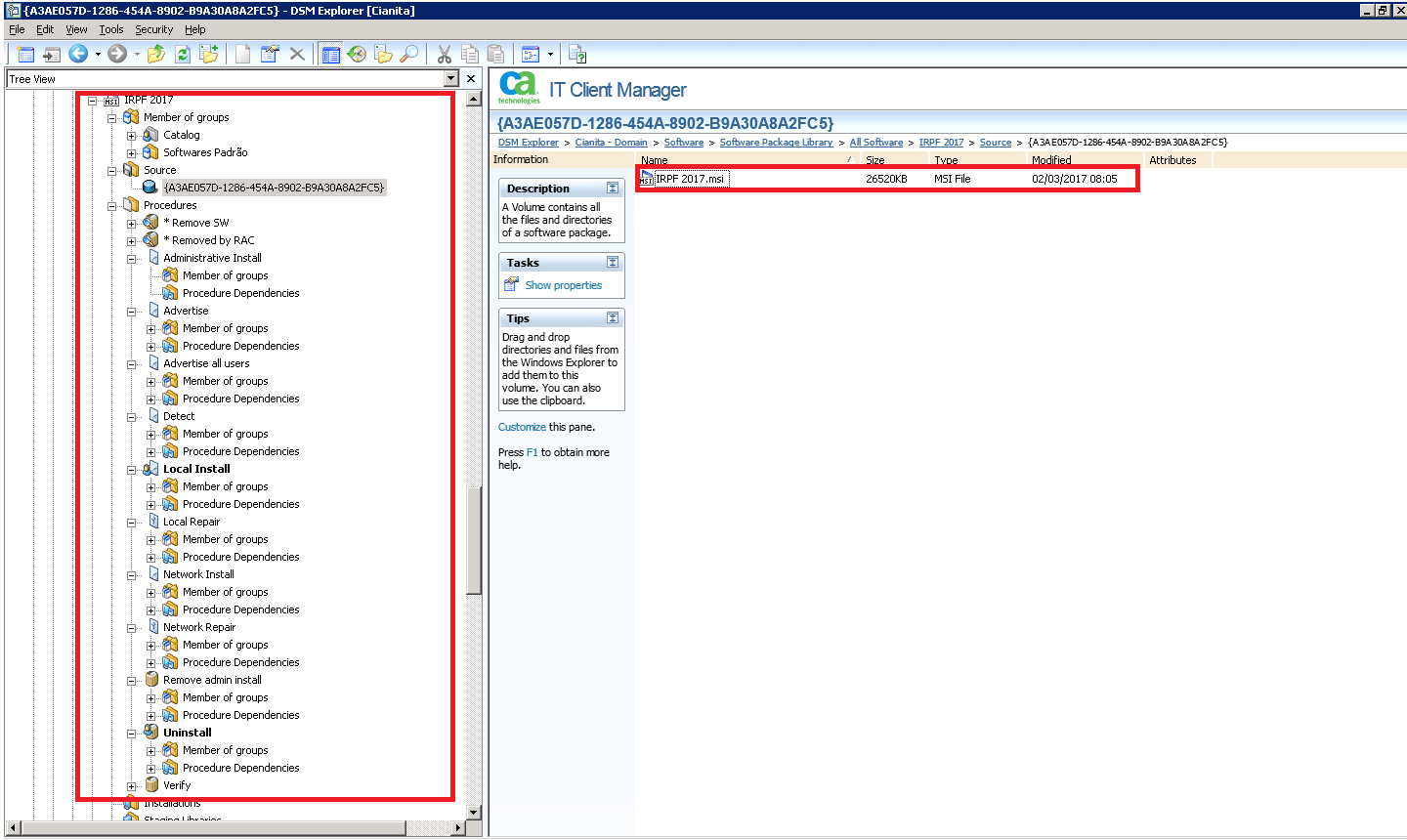The width and height of the screenshot is (1407, 840).
Task: Select the IRPF 2017.msi file row
Action: pyautogui.click(x=887, y=179)
